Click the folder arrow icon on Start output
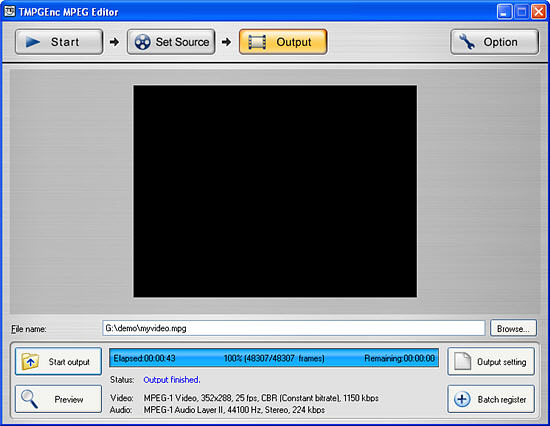 click(x=30, y=361)
